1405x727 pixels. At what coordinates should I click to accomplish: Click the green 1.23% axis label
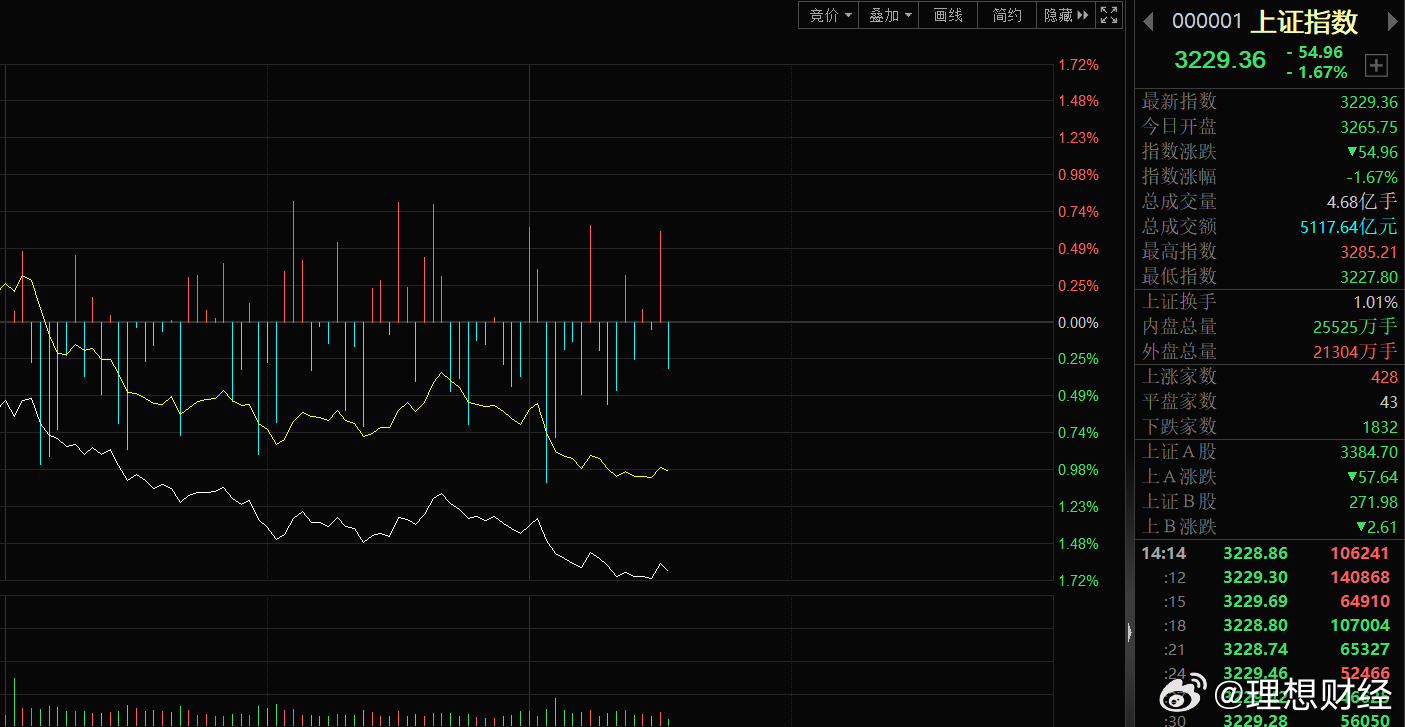point(1078,507)
